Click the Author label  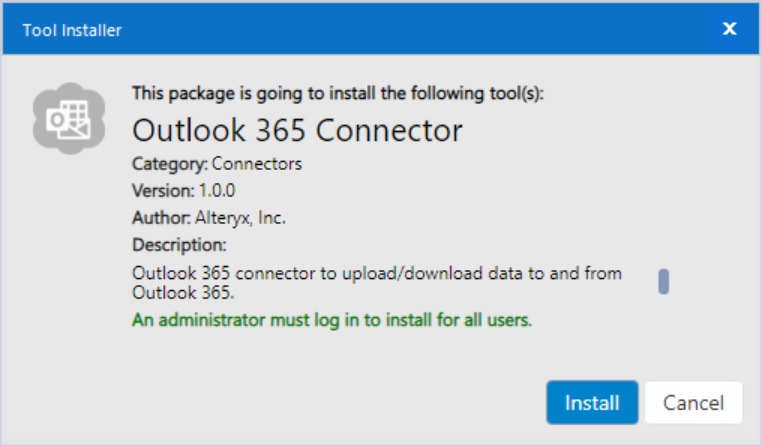coord(161,218)
